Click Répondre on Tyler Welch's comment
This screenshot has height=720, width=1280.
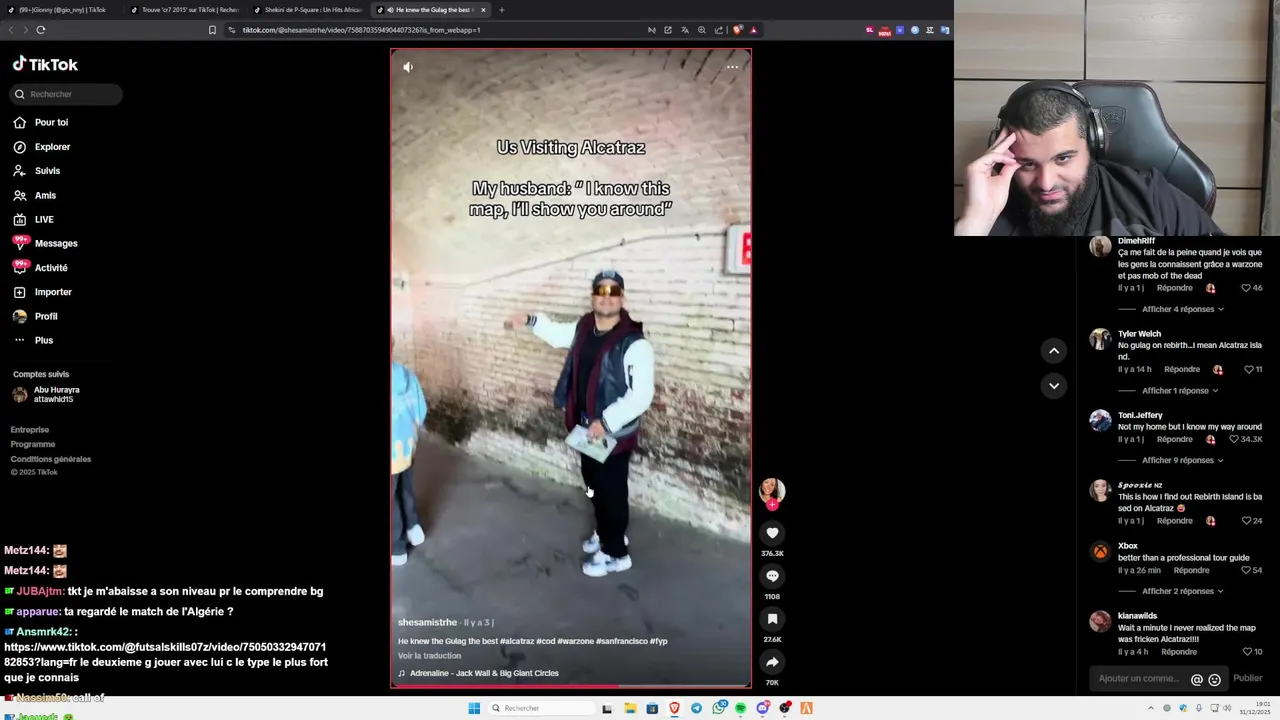point(1182,370)
